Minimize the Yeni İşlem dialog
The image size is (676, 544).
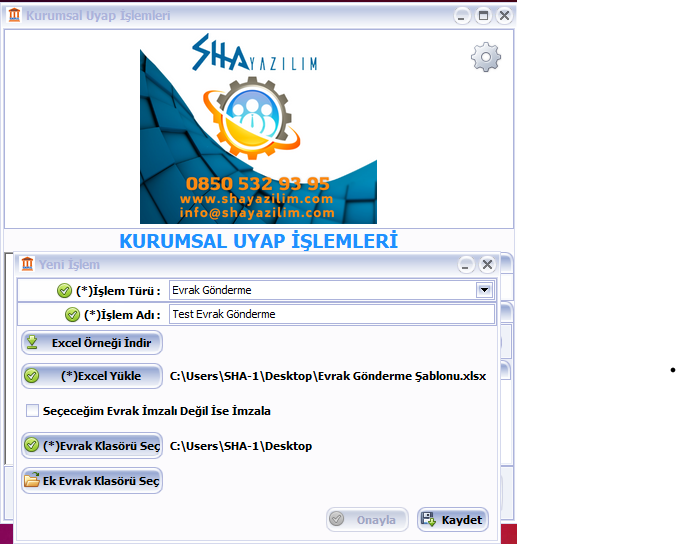pos(466,264)
